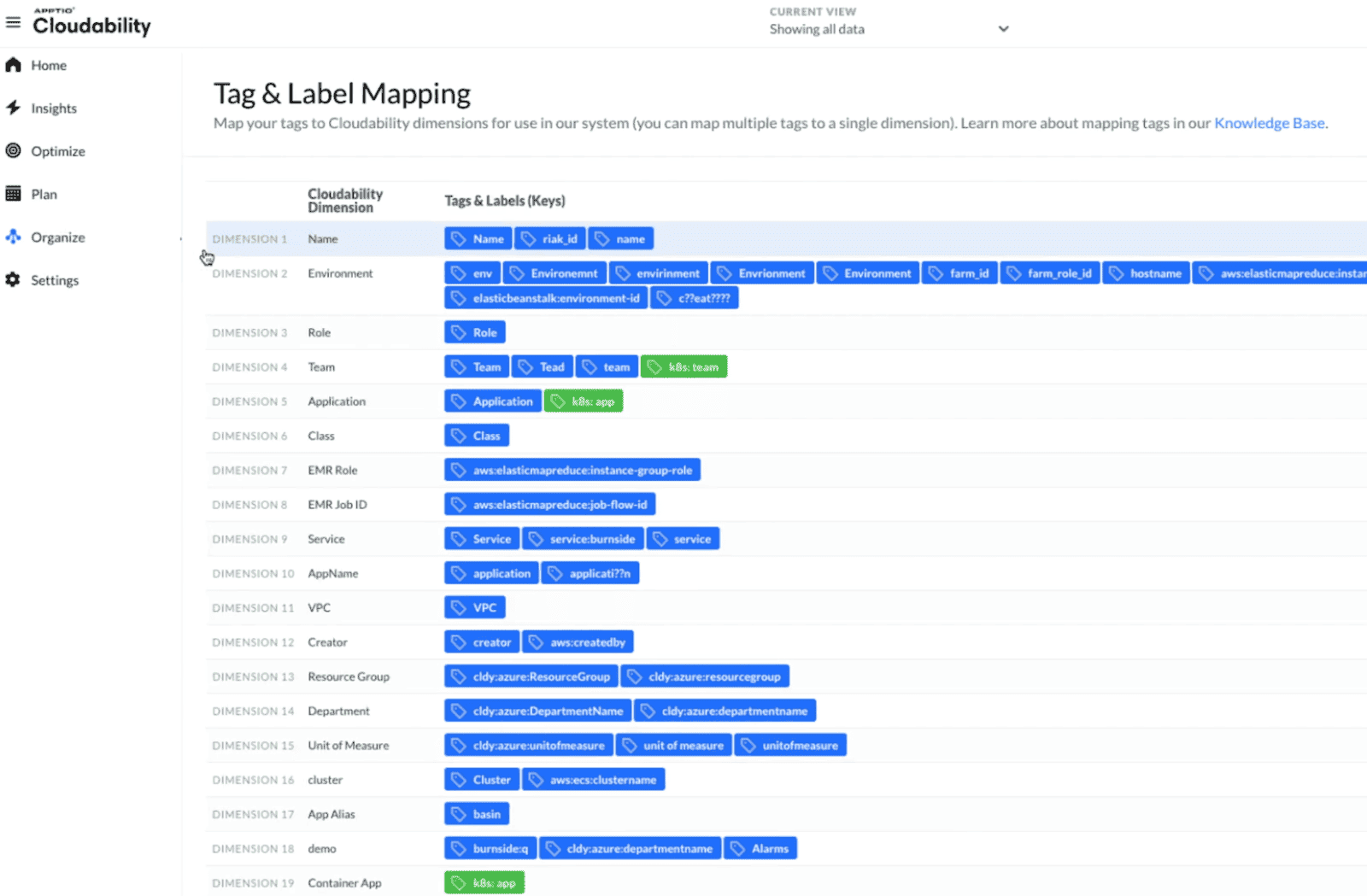Click the green k8s: app label in Application row

pos(584,401)
